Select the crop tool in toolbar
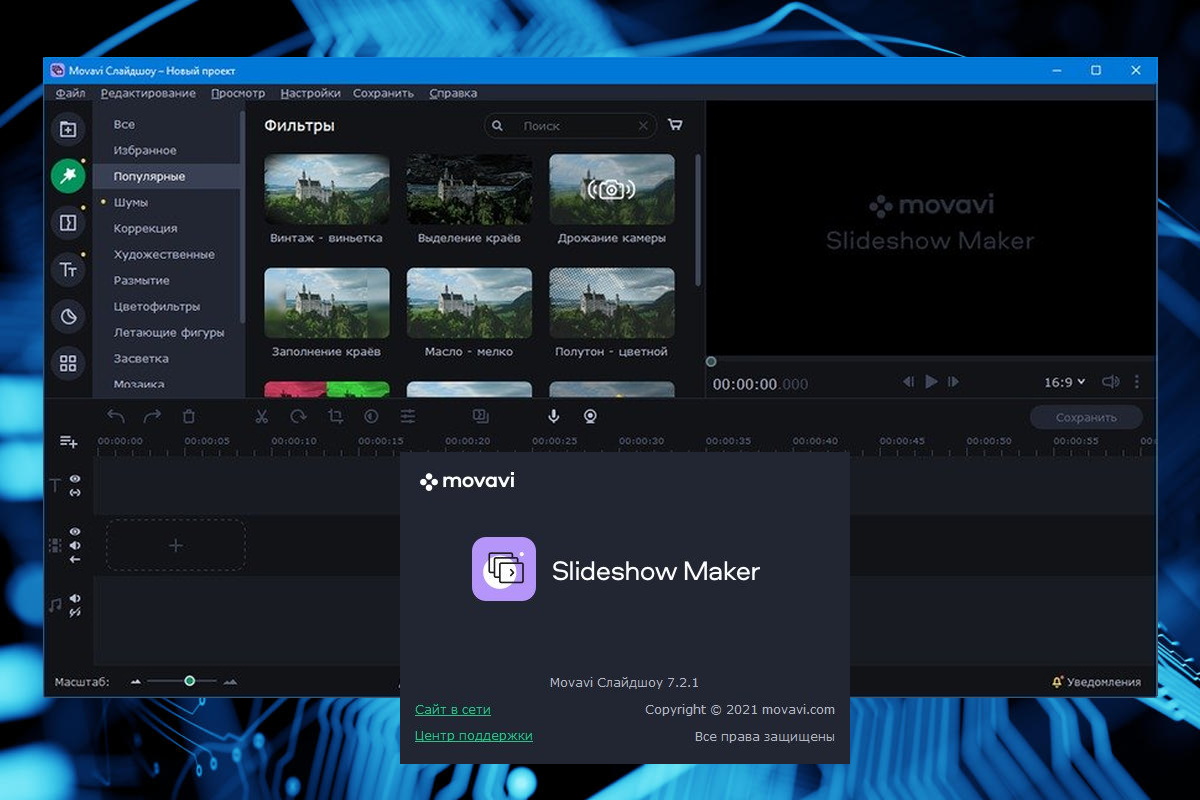The height and width of the screenshot is (800, 1200). click(335, 417)
